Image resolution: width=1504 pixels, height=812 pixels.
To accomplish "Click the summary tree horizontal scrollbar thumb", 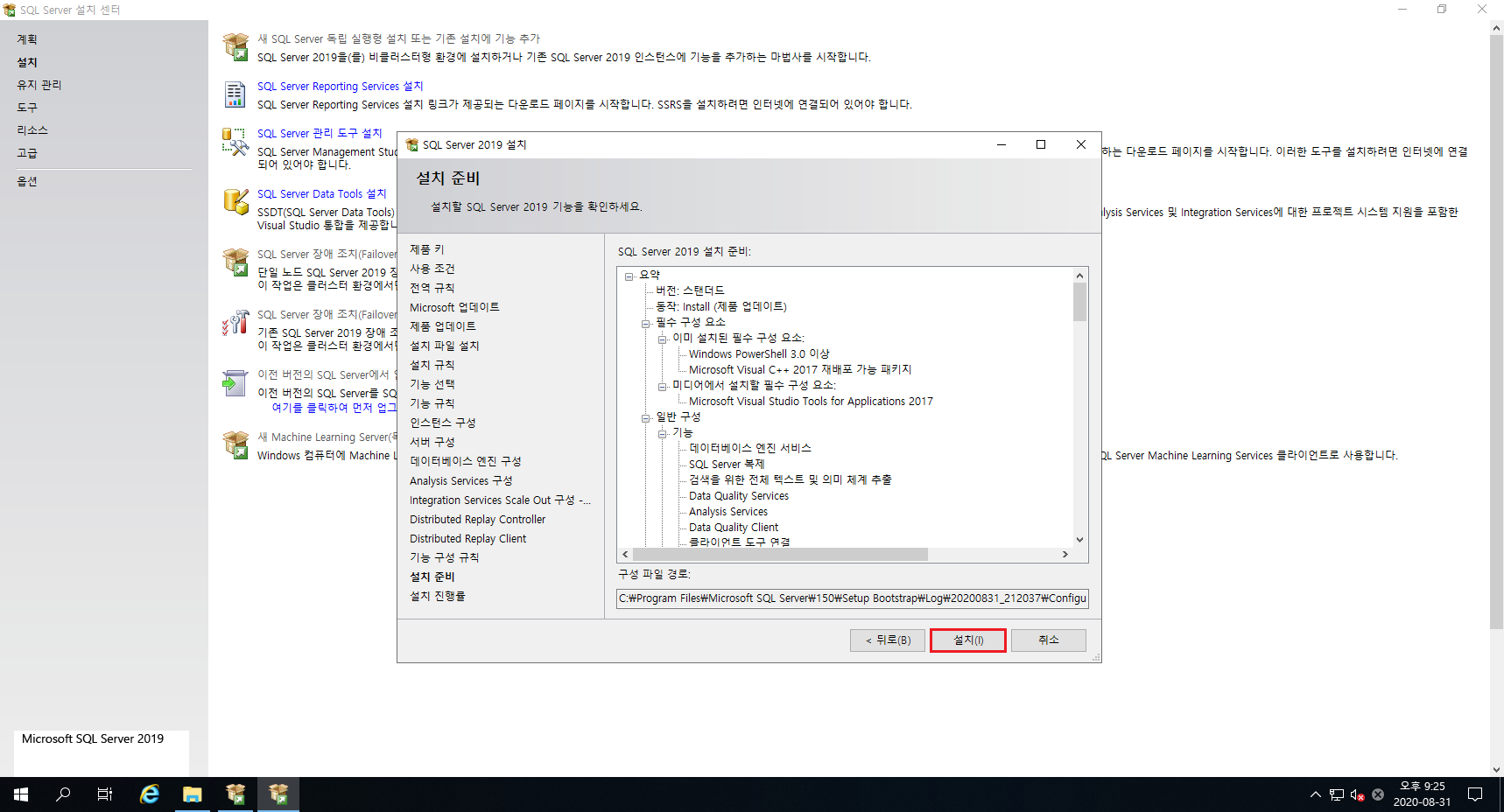I will [x=780, y=554].
